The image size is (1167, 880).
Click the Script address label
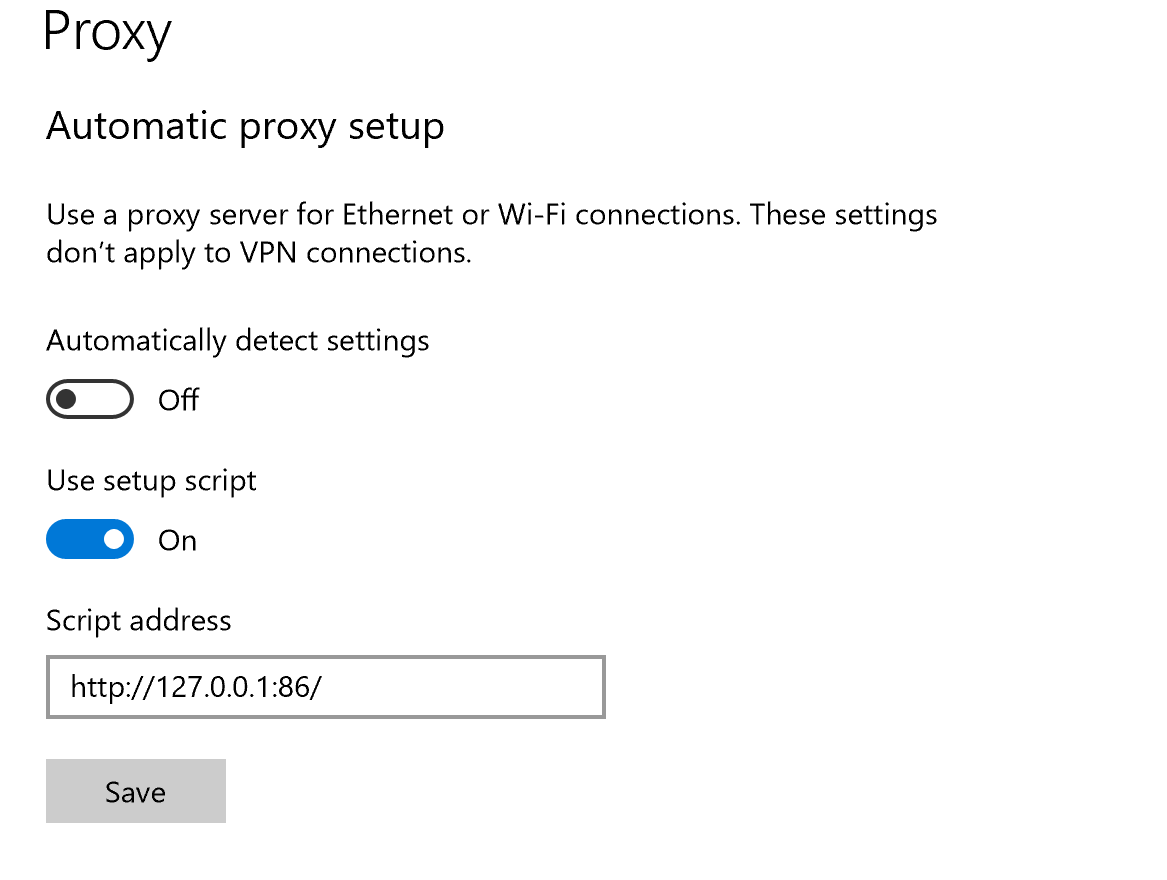[139, 621]
